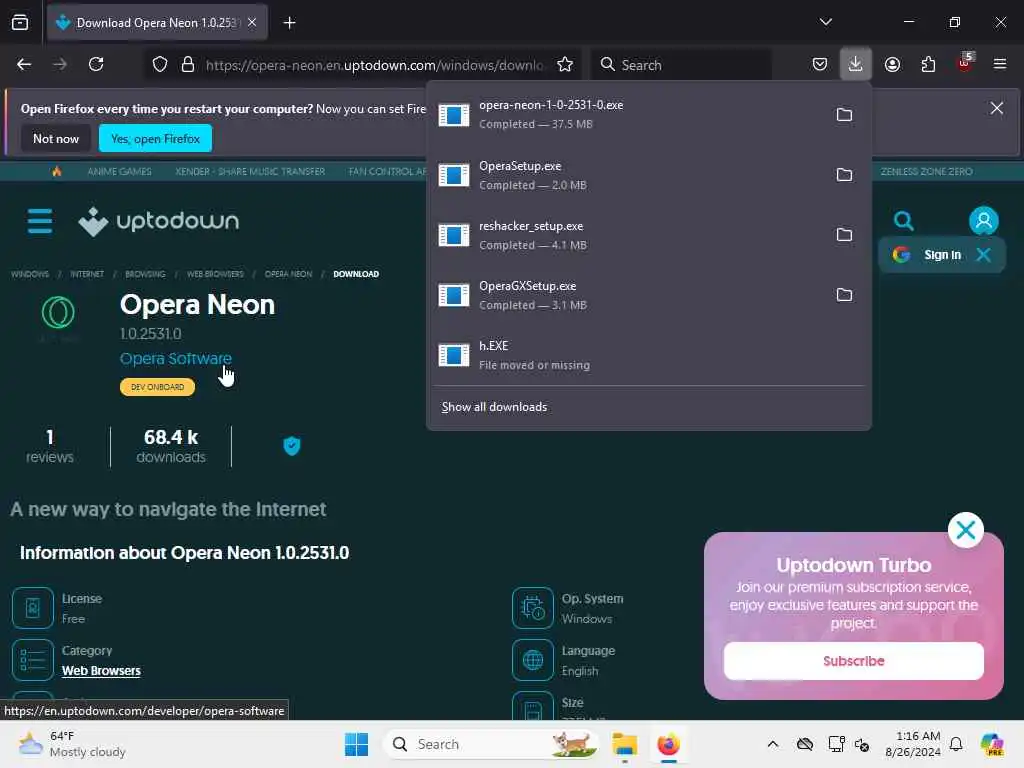Go back to the previous page

pyautogui.click(x=24, y=64)
